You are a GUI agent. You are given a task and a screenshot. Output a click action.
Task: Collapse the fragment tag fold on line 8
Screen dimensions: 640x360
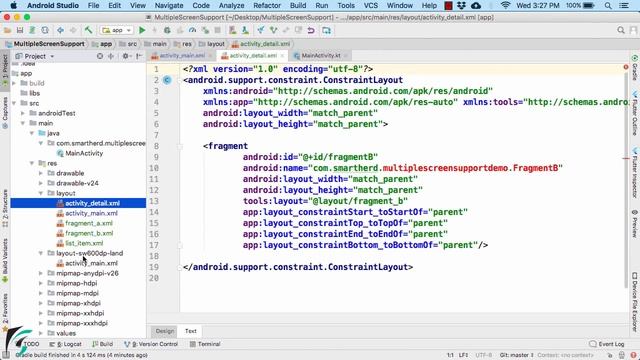[x=180, y=146]
